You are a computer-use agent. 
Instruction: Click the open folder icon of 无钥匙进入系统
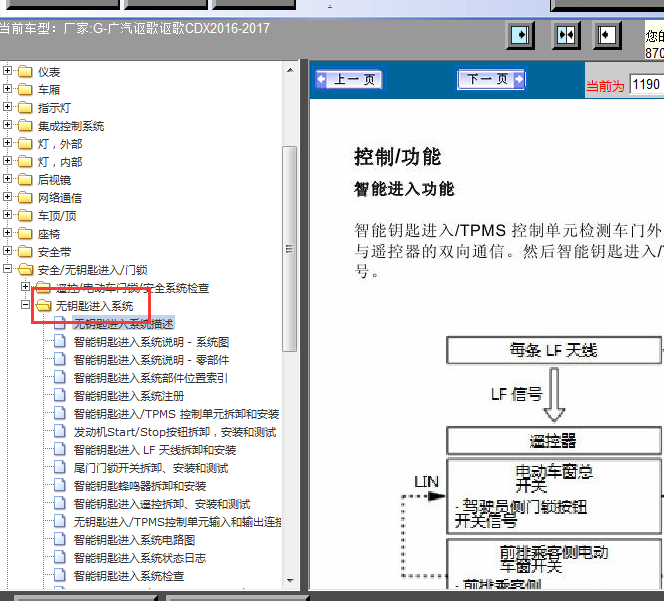(43, 305)
